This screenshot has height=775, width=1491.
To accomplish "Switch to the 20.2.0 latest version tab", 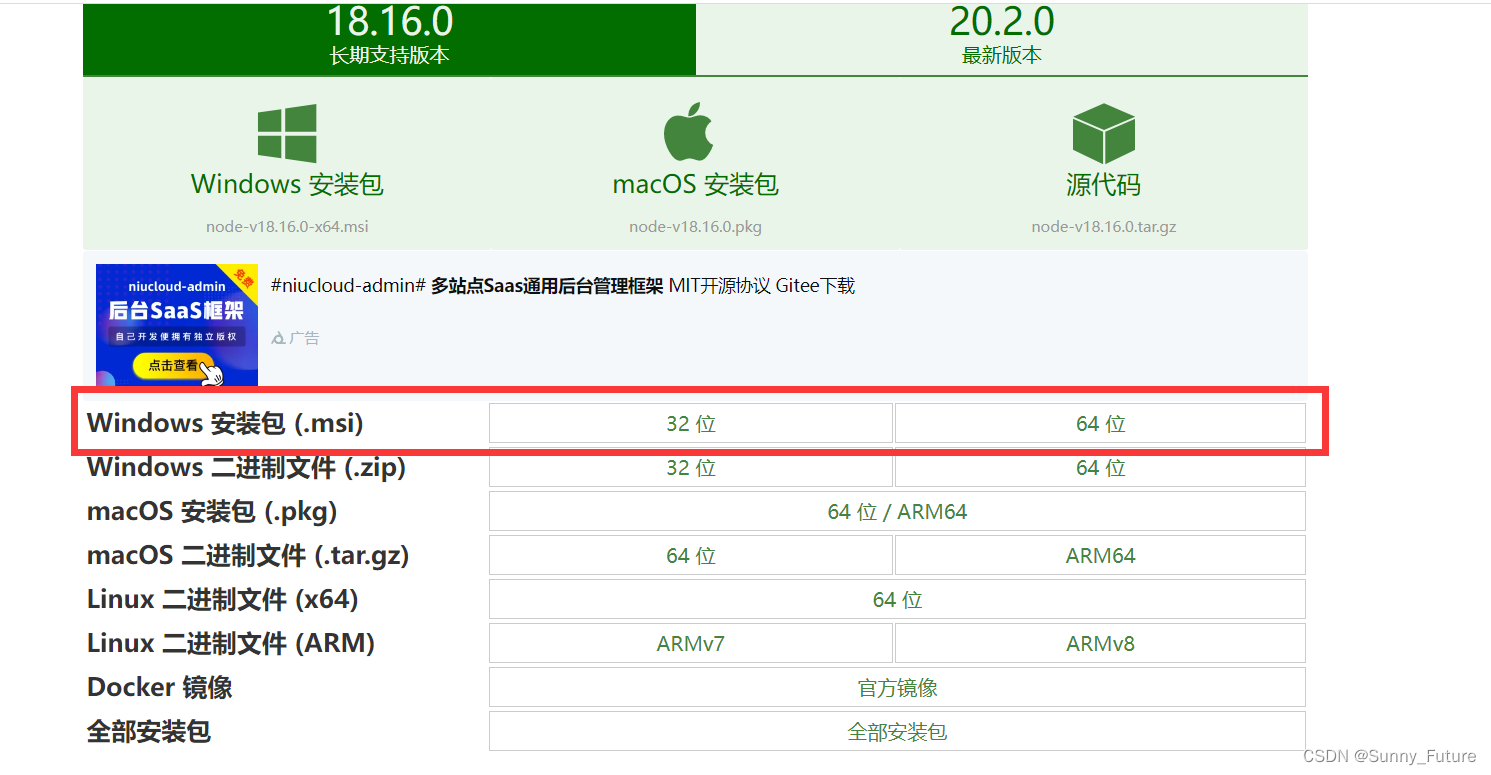I will pos(1002,38).
